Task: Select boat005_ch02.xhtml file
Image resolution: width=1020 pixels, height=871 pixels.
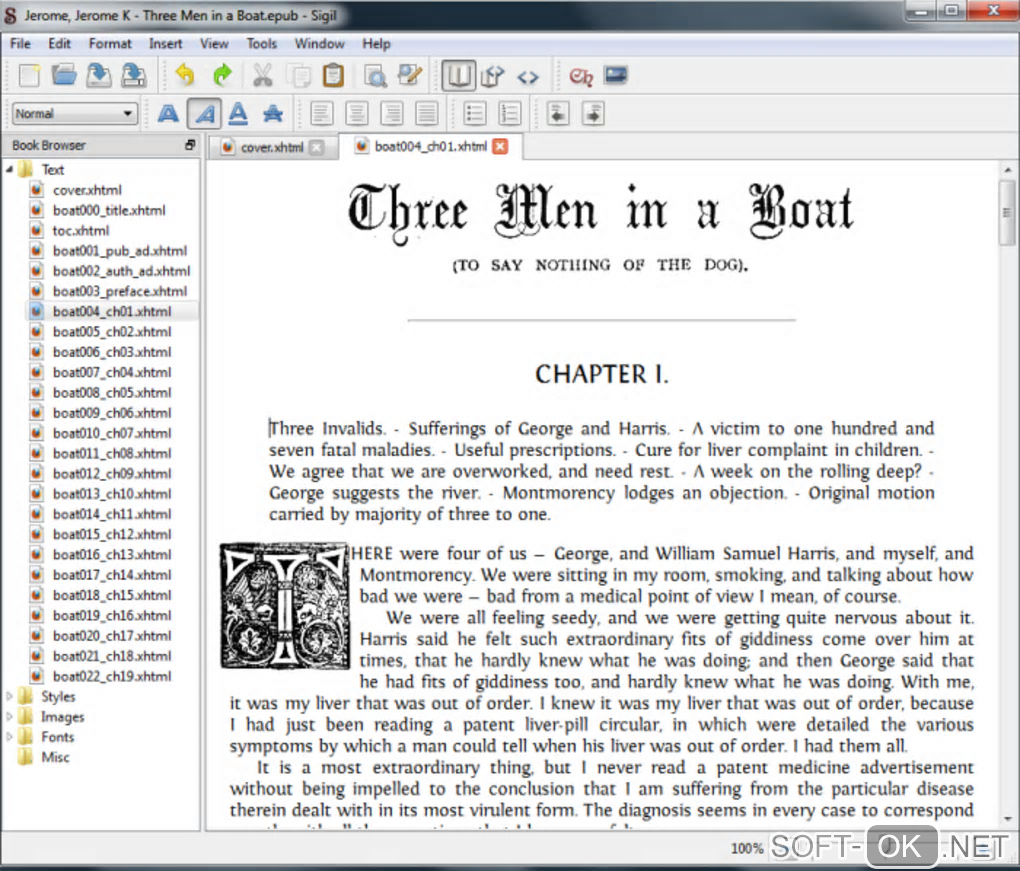Action: click(112, 332)
